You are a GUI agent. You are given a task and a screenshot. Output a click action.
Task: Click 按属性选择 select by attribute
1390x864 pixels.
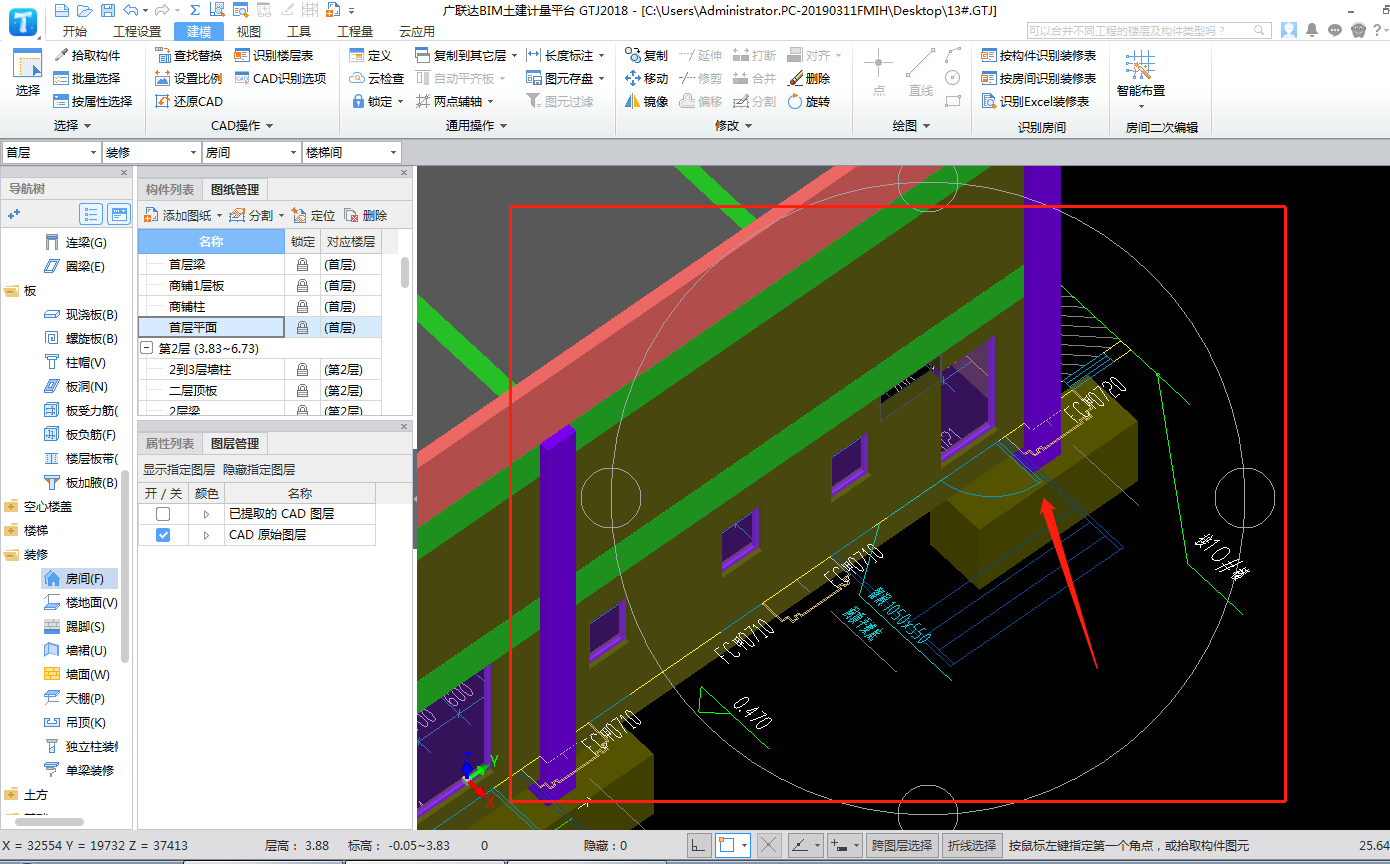click(92, 101)
